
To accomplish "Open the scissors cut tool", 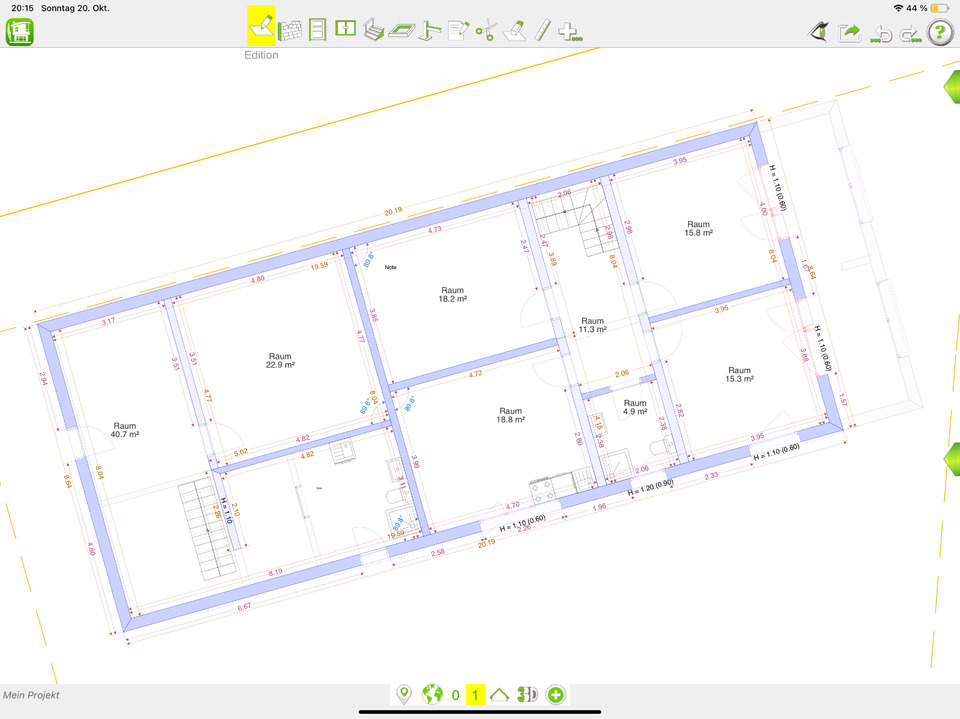I will click(486, 30).
